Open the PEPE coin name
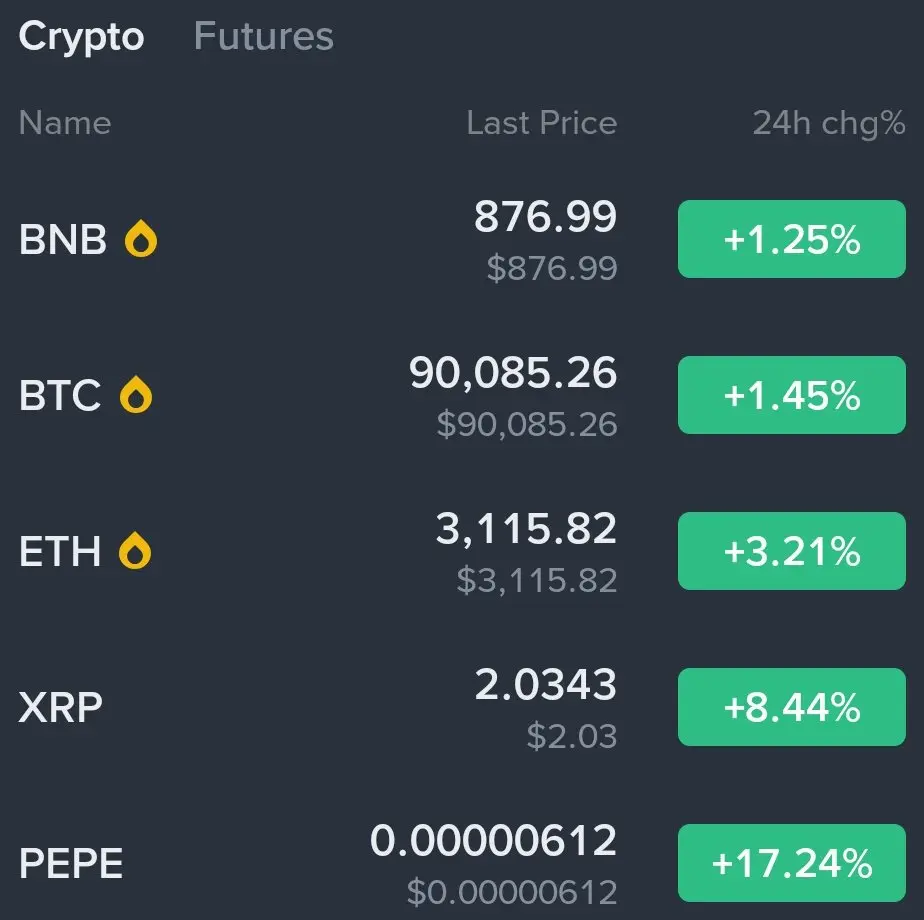Viewport: 924px width, 920px height. (71, 863)
